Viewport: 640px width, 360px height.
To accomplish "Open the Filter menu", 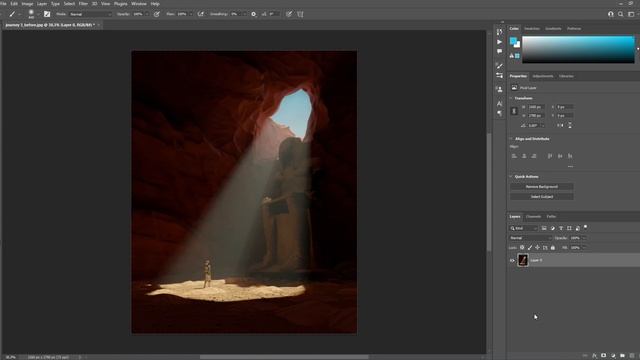I will [83, 4].
